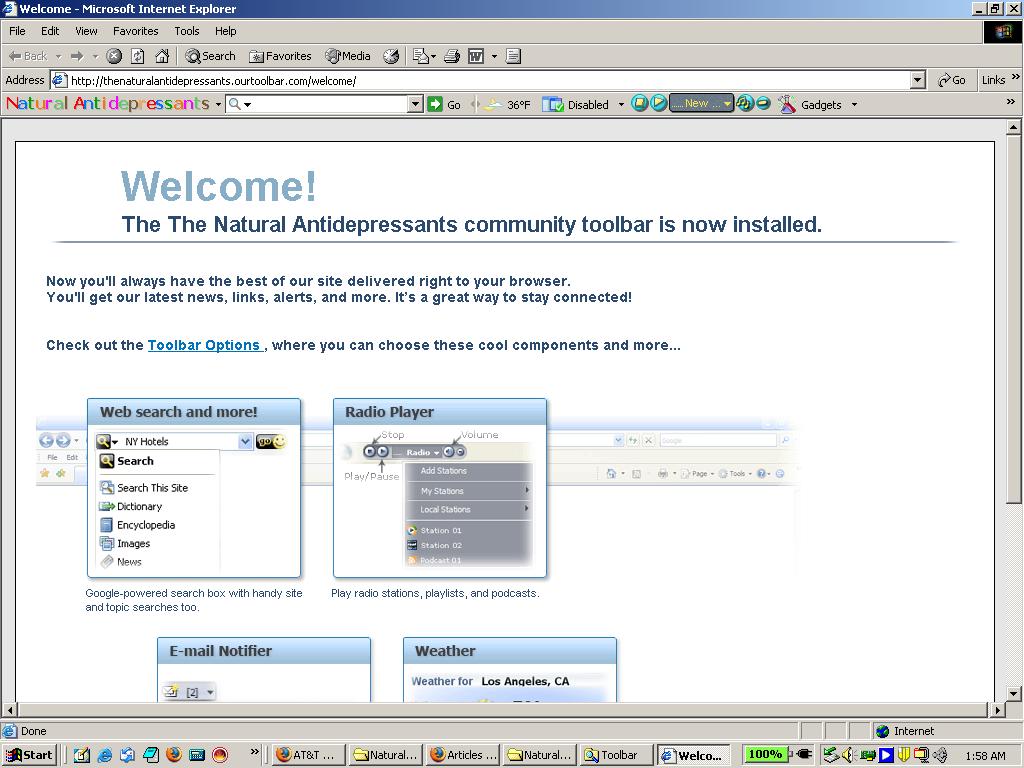1024x768 pixels.
Task: Click the Internet security zone in status bar
Action: 905,731
